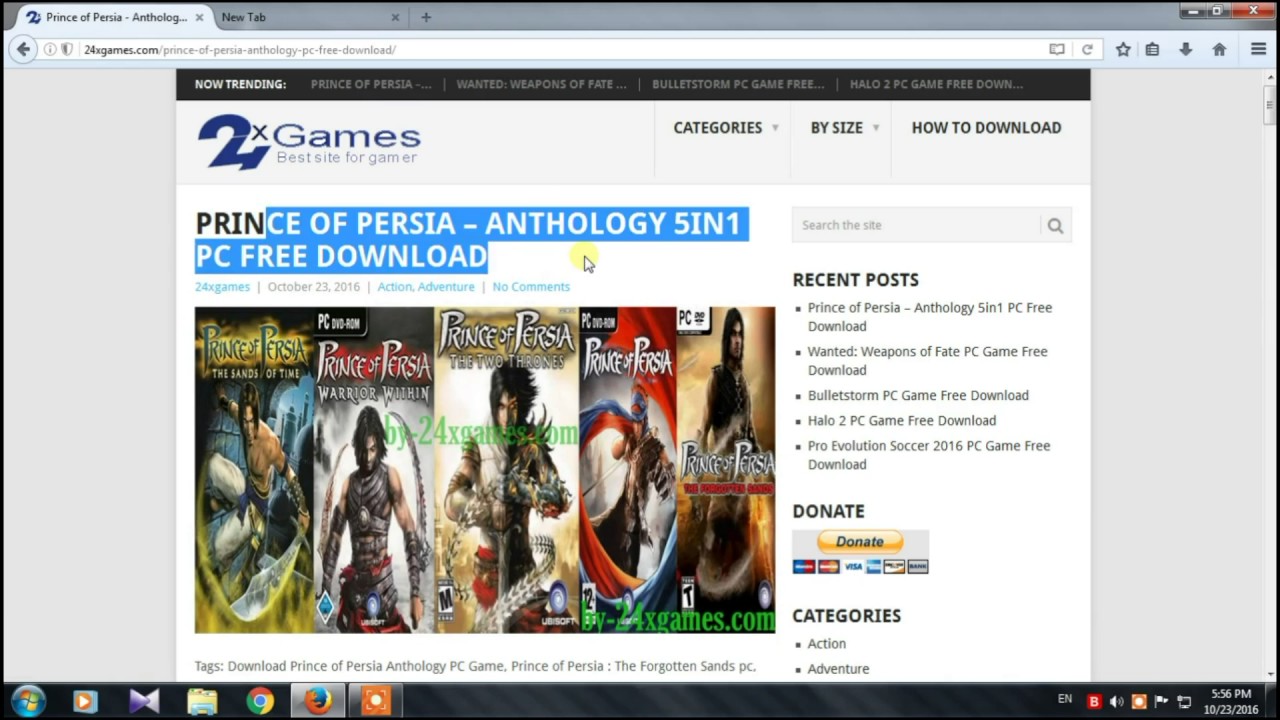Screen dimensions: 1280x720
Task: Open the Action Center flag icon
Action: [x=1162, y=701]
